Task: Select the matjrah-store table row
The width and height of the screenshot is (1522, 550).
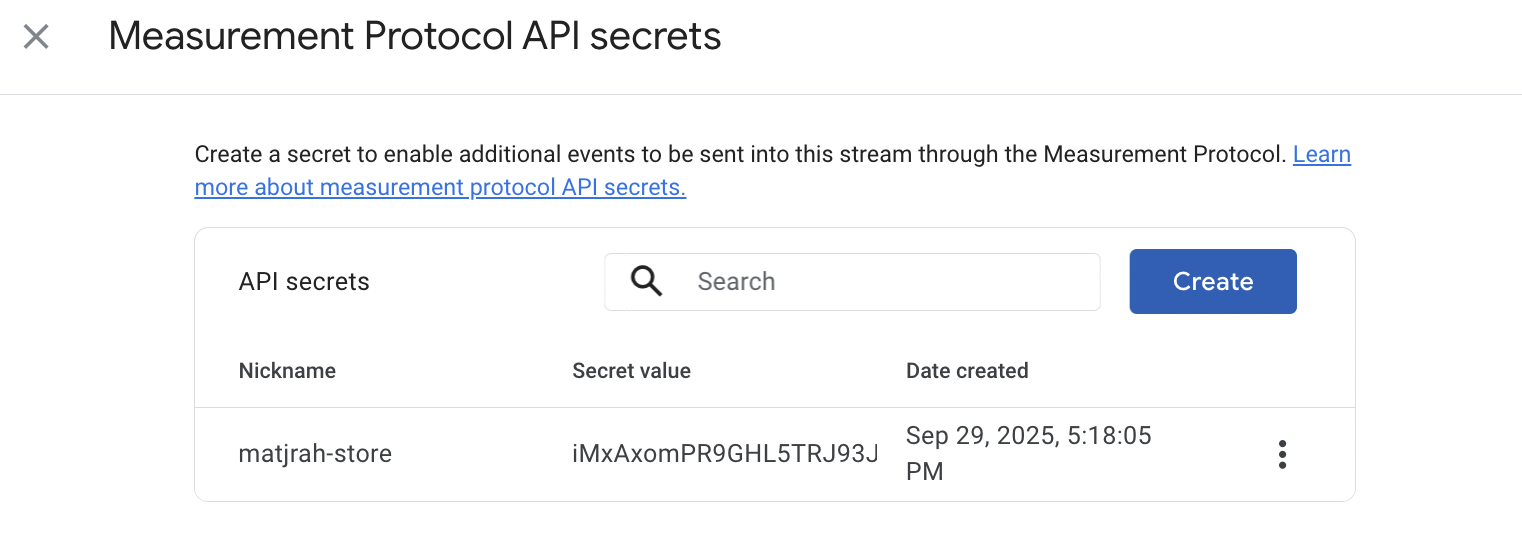Action: pos(775,454)
